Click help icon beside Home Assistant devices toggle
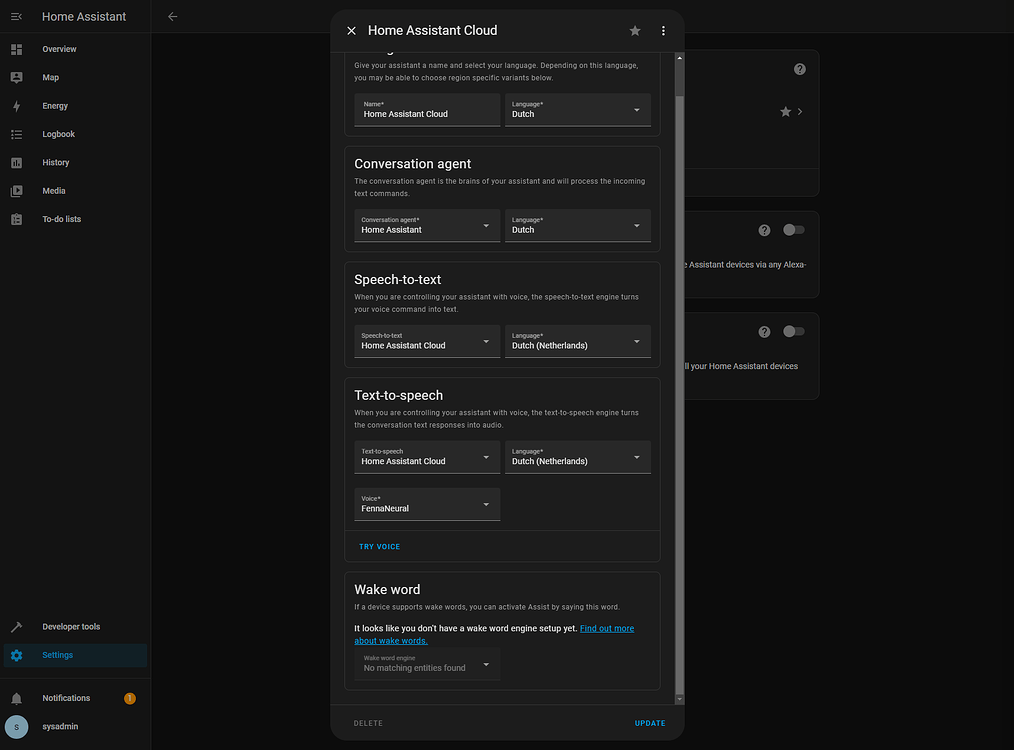The height and width of the screenshot is (750, 1014). [x=764, y=332]
